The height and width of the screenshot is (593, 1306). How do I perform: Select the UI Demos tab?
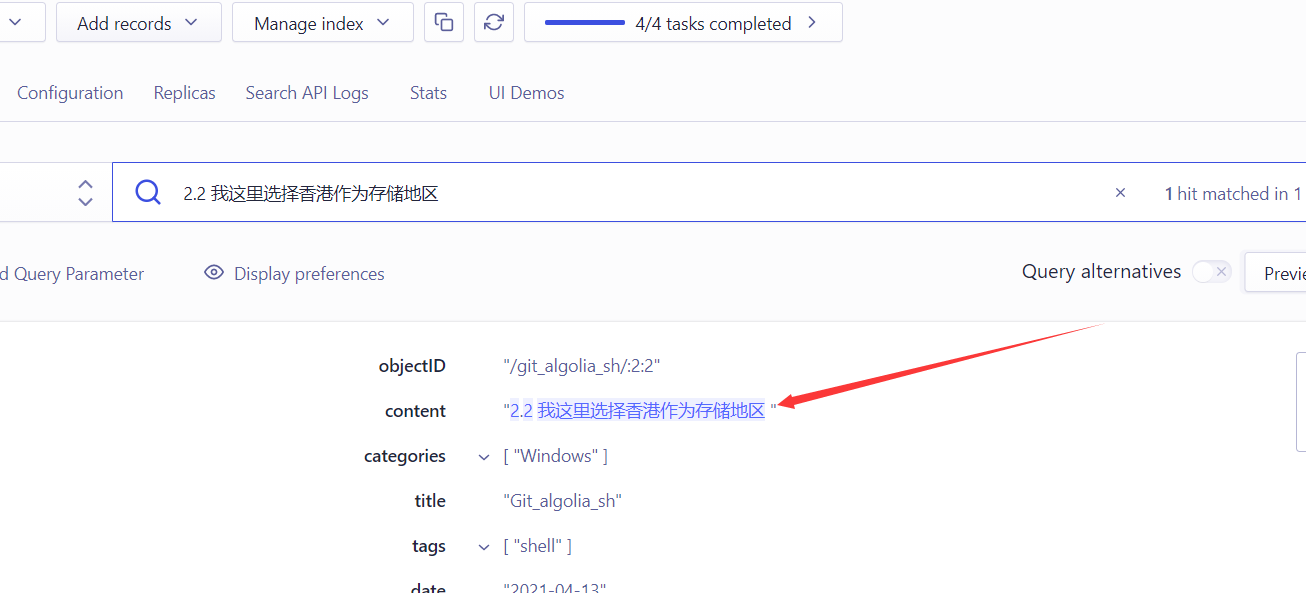tap(526, 93)
